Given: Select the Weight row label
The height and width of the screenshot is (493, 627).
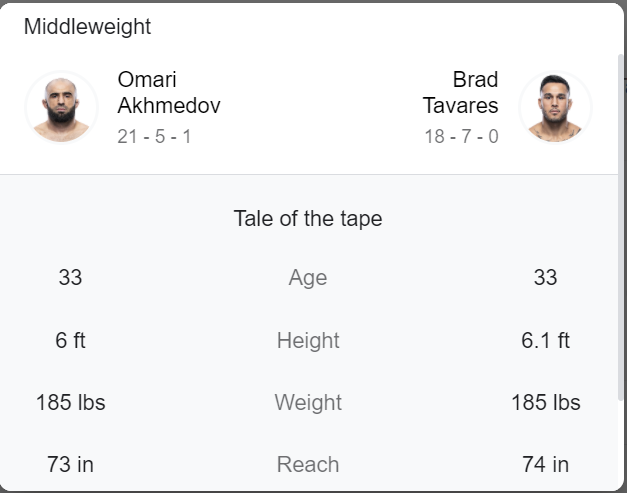Looking at the screenshot, I should point(308,402).
